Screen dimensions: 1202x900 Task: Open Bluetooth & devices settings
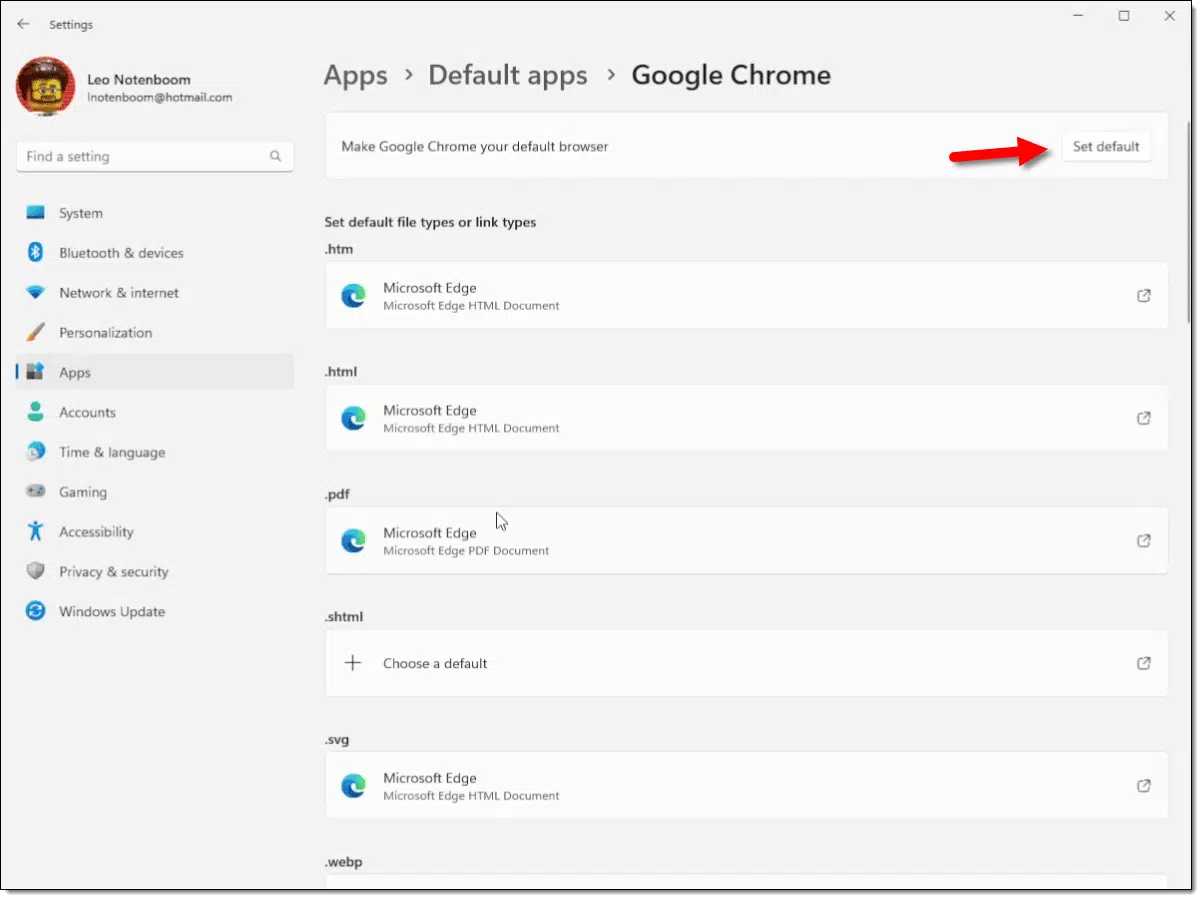point(155,253)
